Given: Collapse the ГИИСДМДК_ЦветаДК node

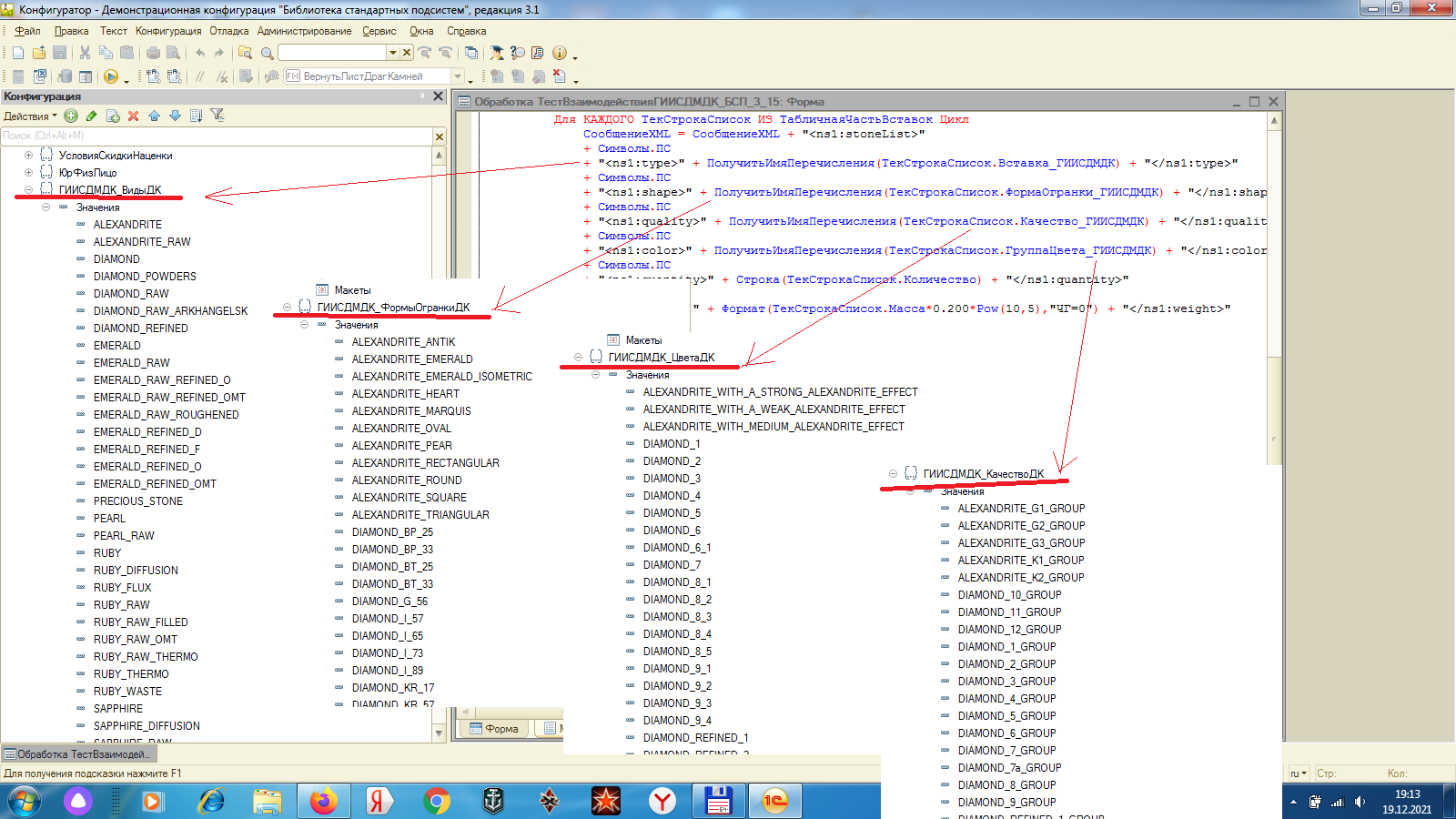Looking at the screenshot, I should [578, 357].
